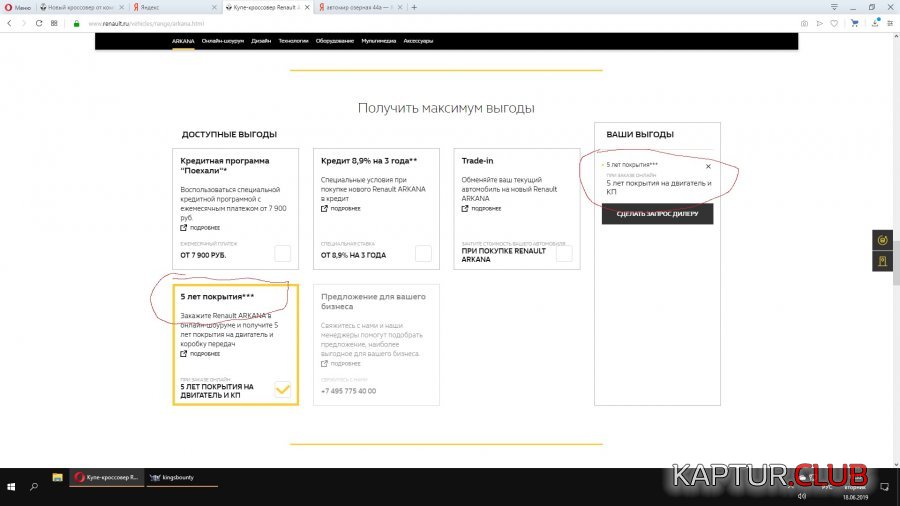This screenshot has height=506, width=900.
Task: Open Аксессуары navigation item
Action: (418, 41)
